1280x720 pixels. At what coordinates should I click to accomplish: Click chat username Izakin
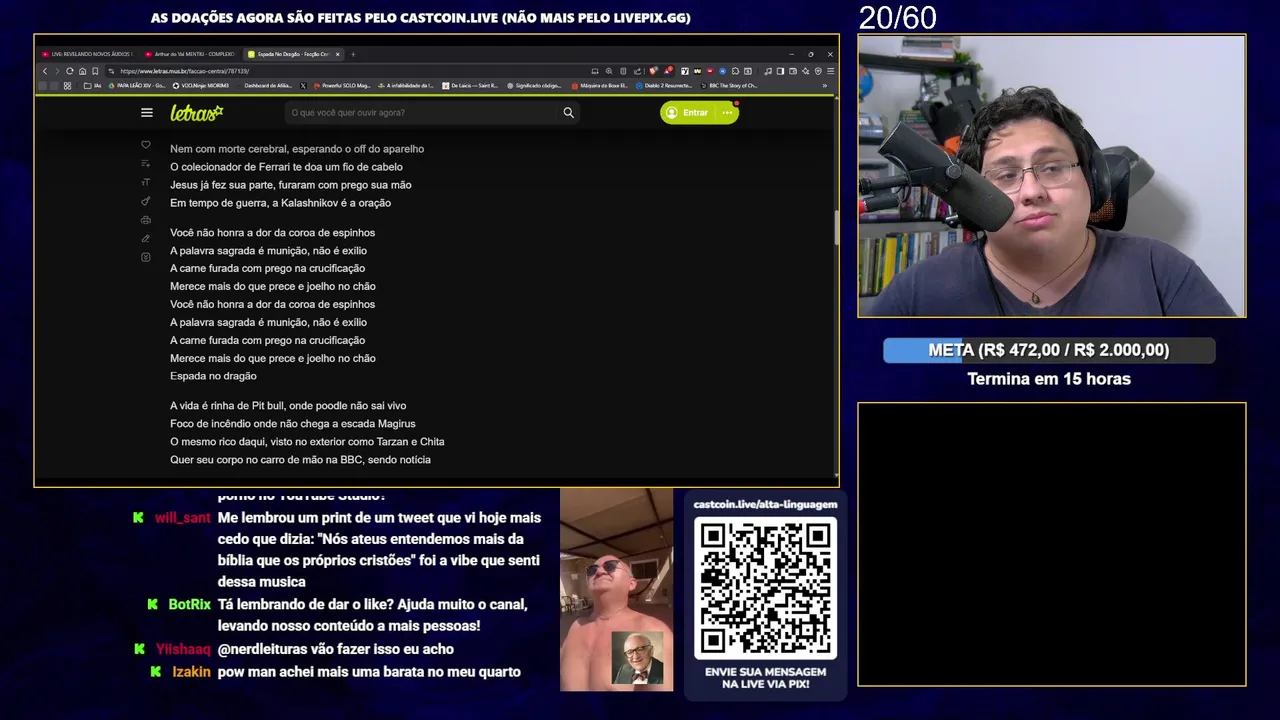coord(191,672)
